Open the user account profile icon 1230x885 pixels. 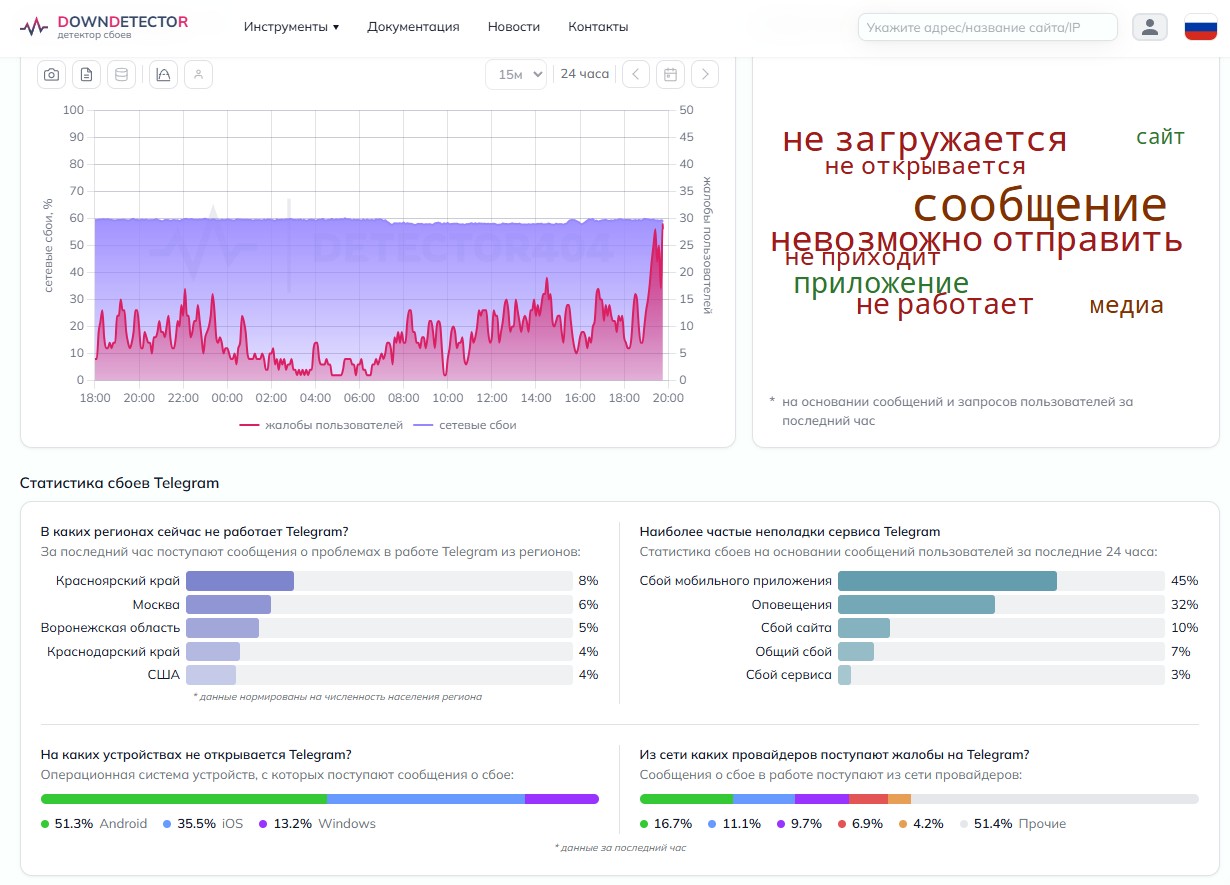point(1150,27)
